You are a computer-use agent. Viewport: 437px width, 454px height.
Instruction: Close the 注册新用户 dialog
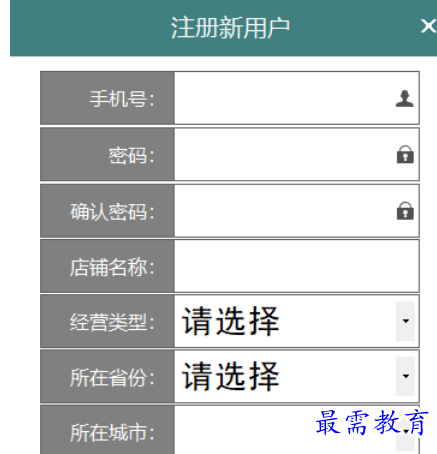click(429, 26)
